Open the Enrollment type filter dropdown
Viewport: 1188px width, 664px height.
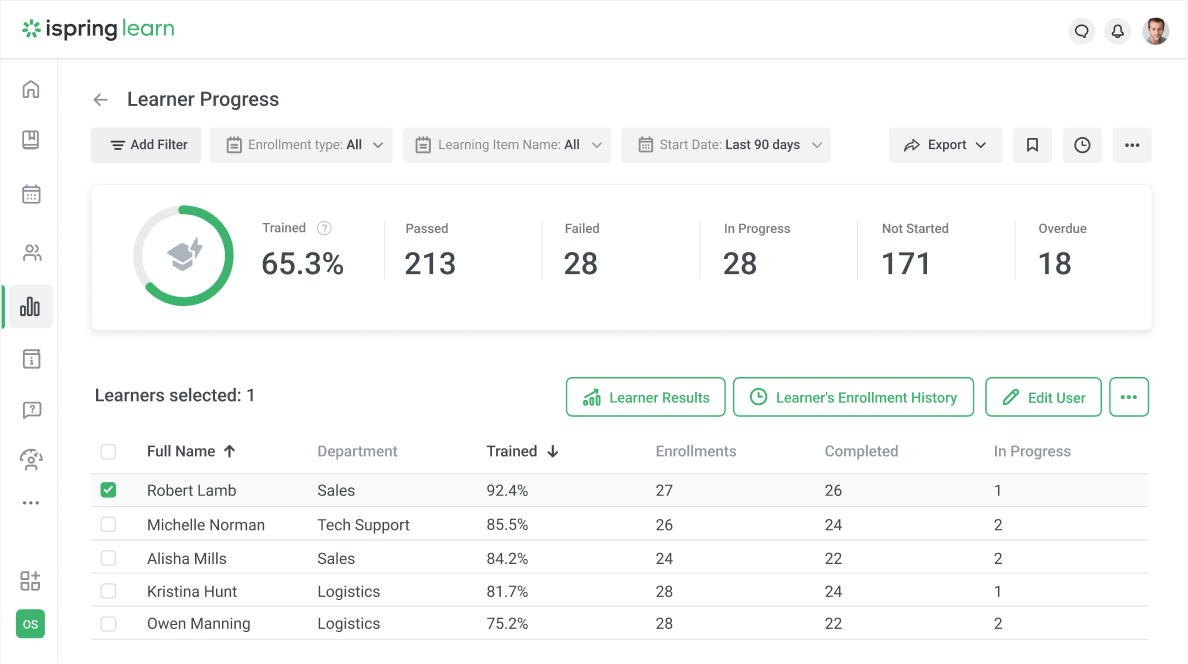pyautogui.click(x=301, y=144)
